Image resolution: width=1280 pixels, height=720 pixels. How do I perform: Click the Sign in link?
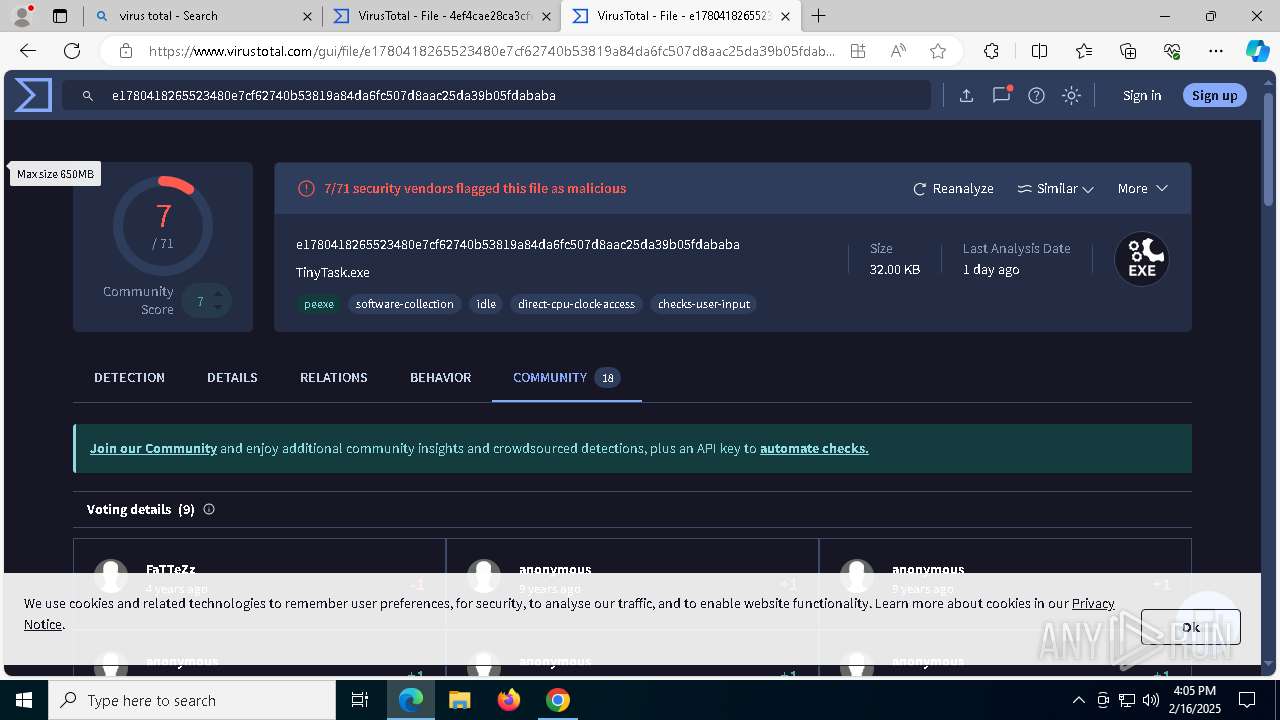click(1142, 96)
